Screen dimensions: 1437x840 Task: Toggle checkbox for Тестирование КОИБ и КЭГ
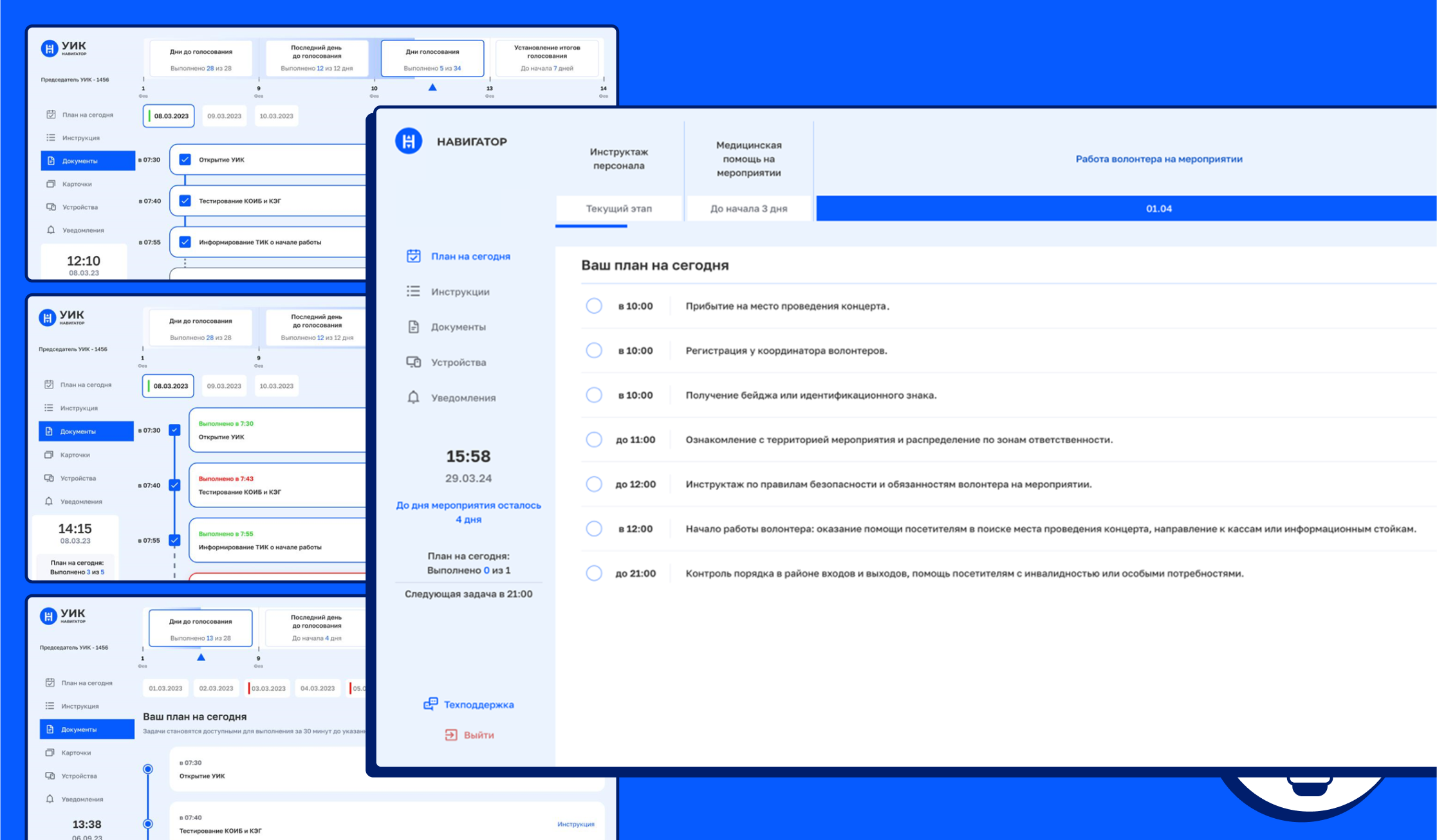pyautogui.click(x=185, y=201)
